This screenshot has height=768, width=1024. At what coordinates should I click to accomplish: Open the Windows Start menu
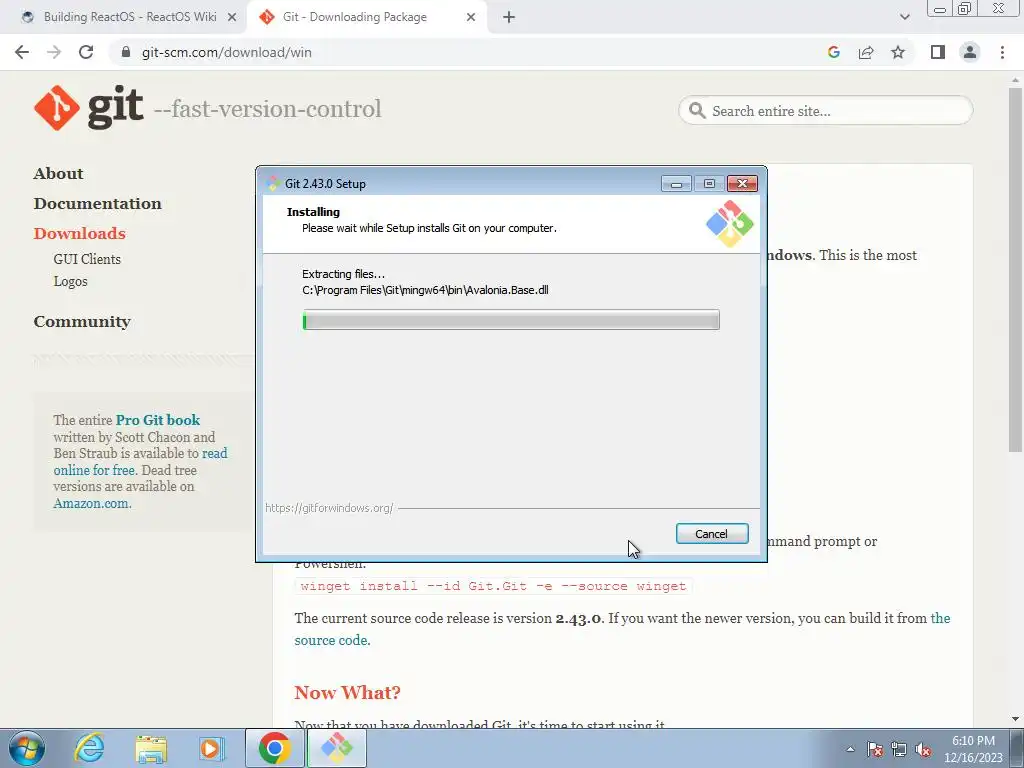point(27,748)
